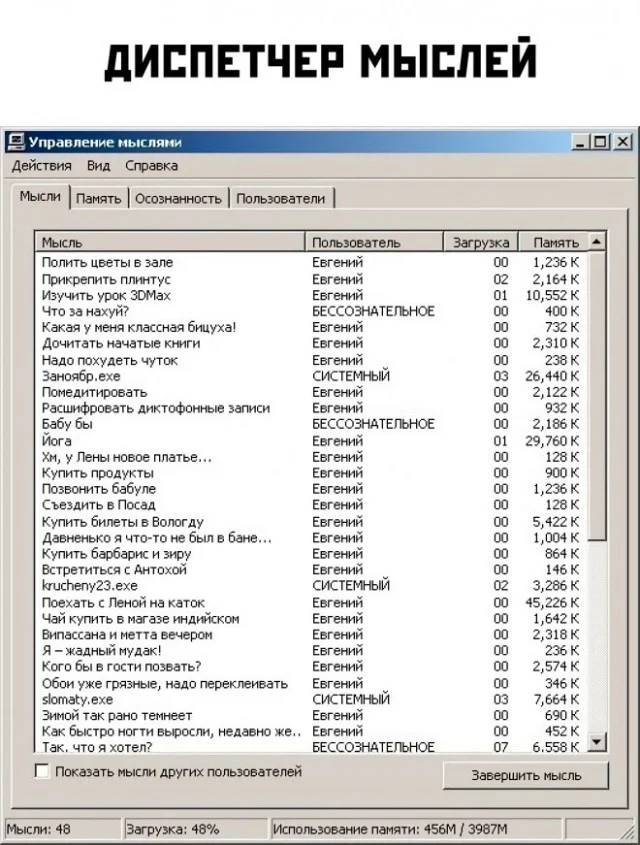Screen dimensions: 640x845
Task: Maximize the Управление мыслями window
Action: (x=602, y=142)
